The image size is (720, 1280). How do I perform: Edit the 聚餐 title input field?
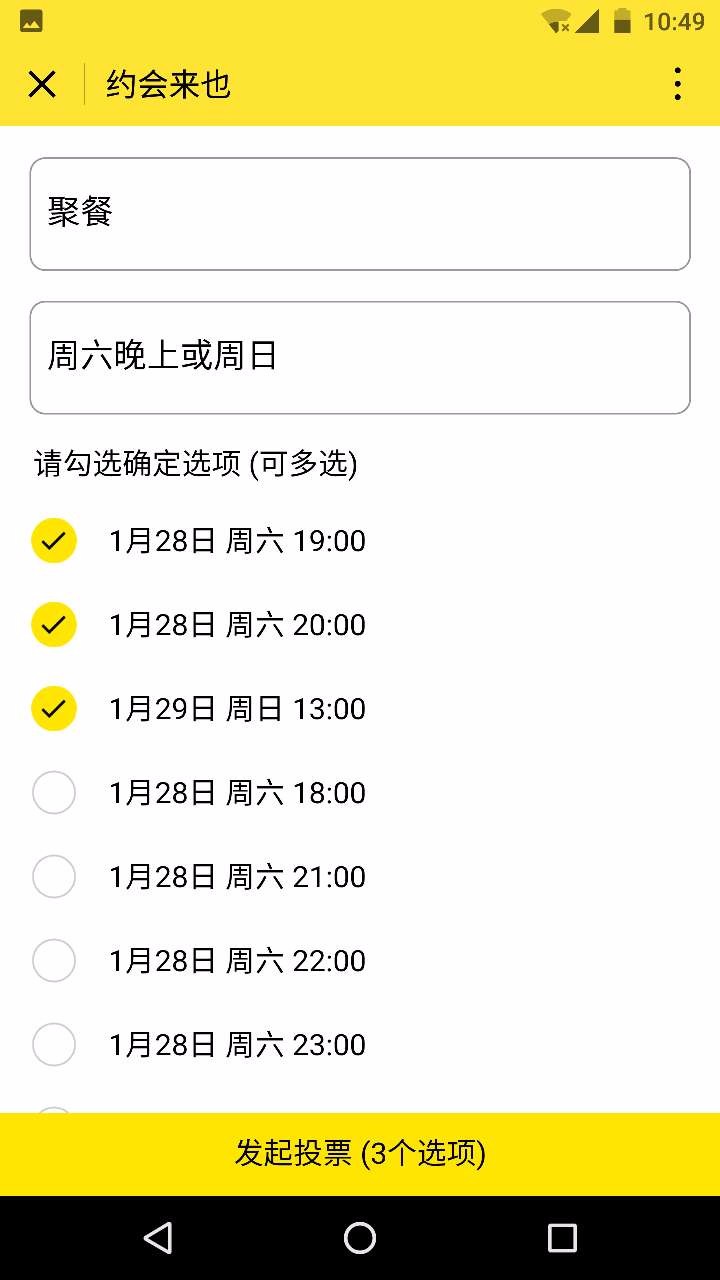click(360, 214)
